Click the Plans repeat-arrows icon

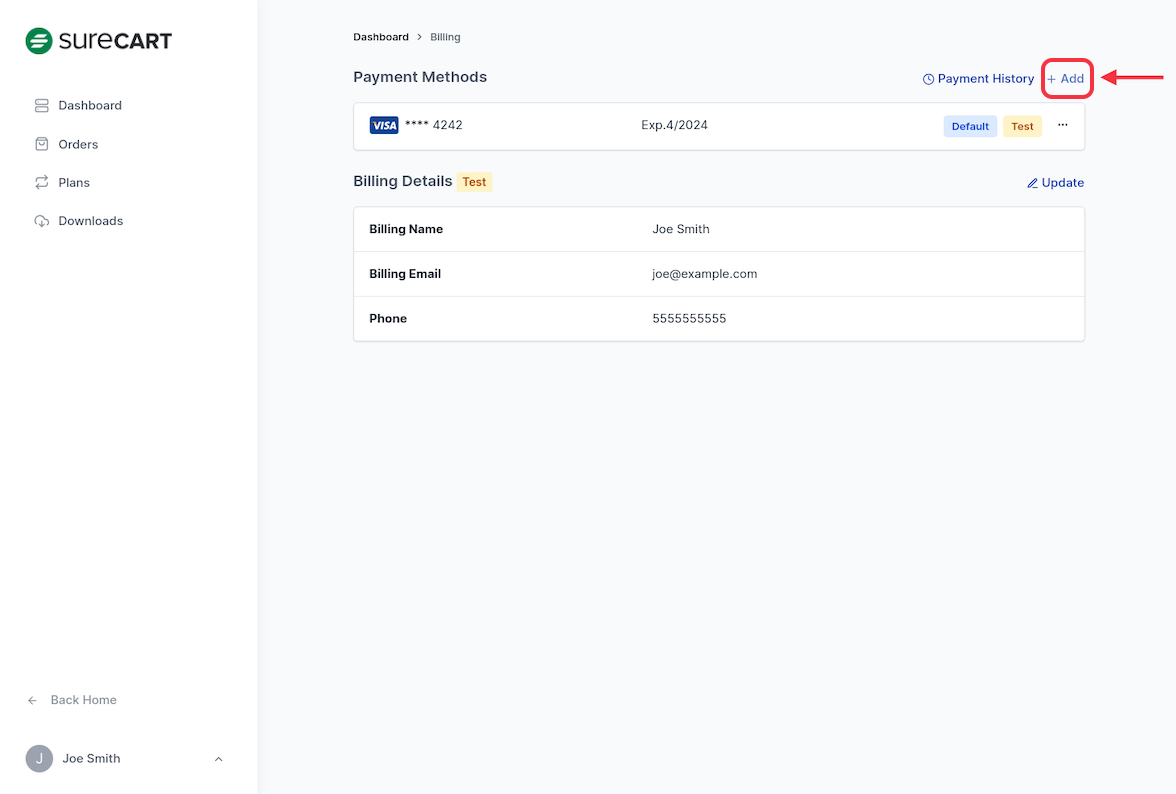pos(41,182)
